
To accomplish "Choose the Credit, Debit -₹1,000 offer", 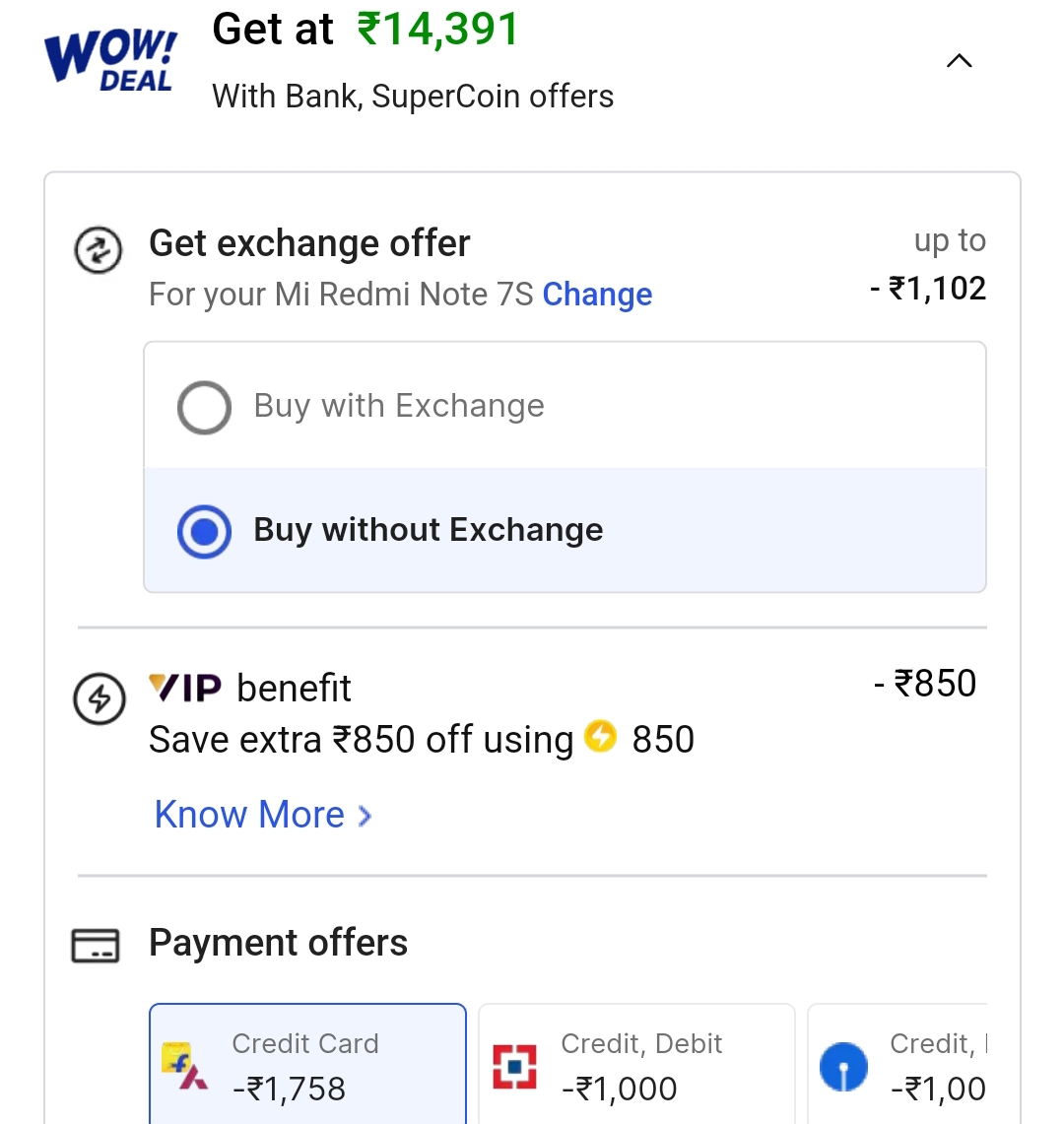I will point(636,1066).
